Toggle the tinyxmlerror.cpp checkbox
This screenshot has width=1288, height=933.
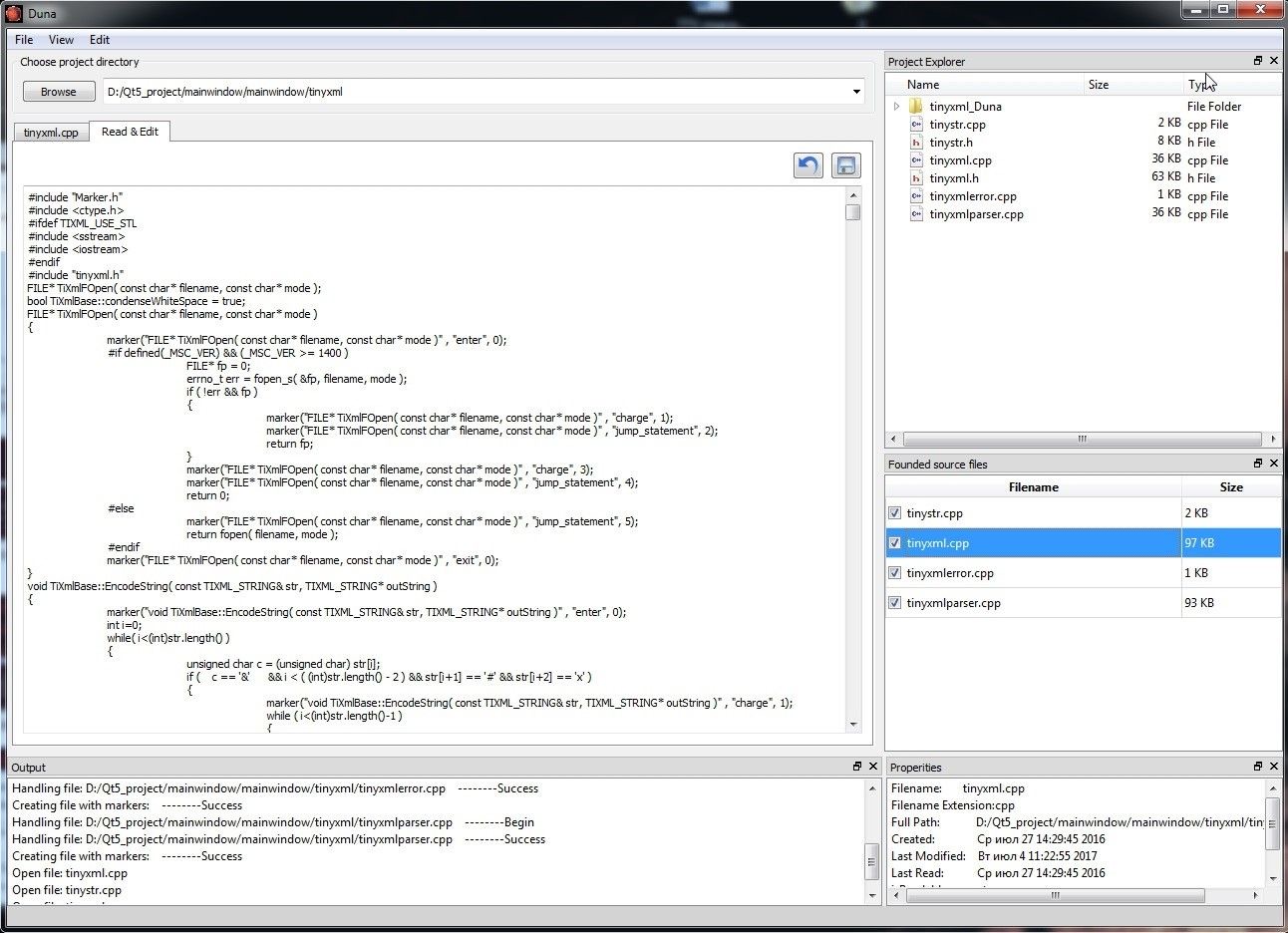click(x=894, y=573)
